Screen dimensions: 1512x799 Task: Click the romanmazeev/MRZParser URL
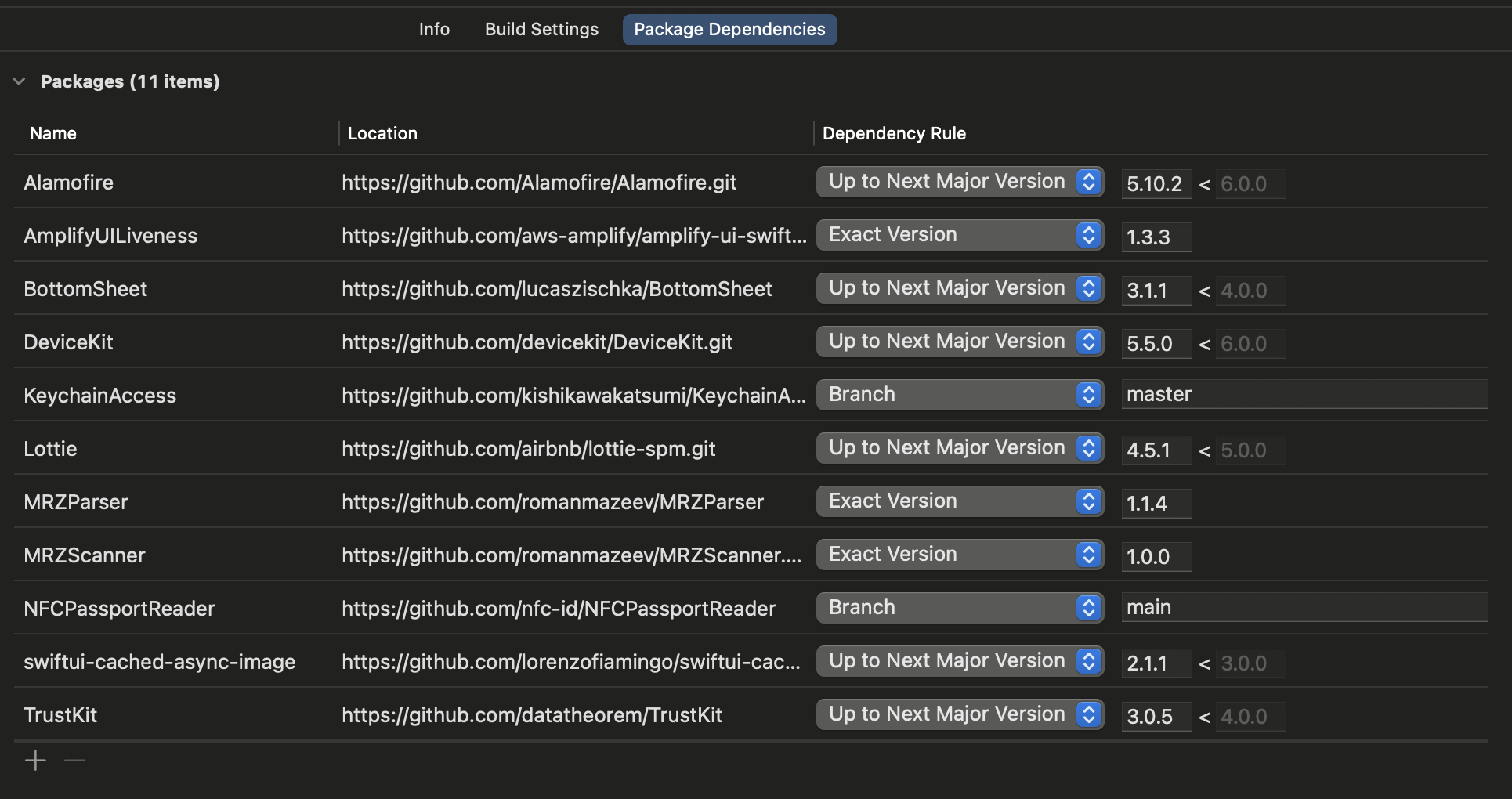coord(552,502)
